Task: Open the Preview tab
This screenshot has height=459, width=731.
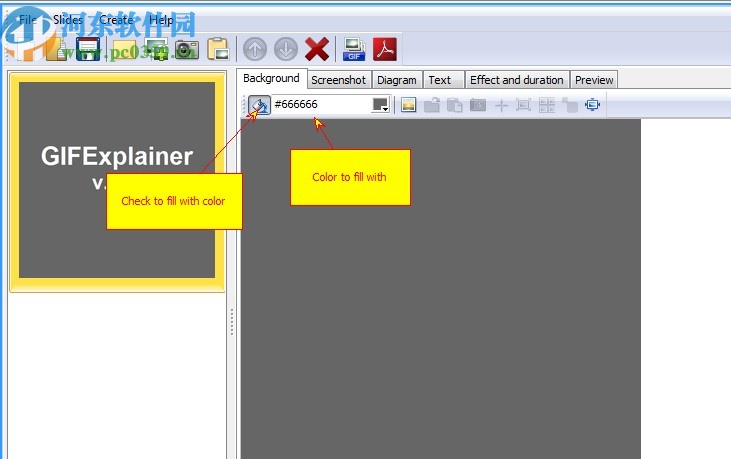Action: pyautogui.click(x=594, y=80)
